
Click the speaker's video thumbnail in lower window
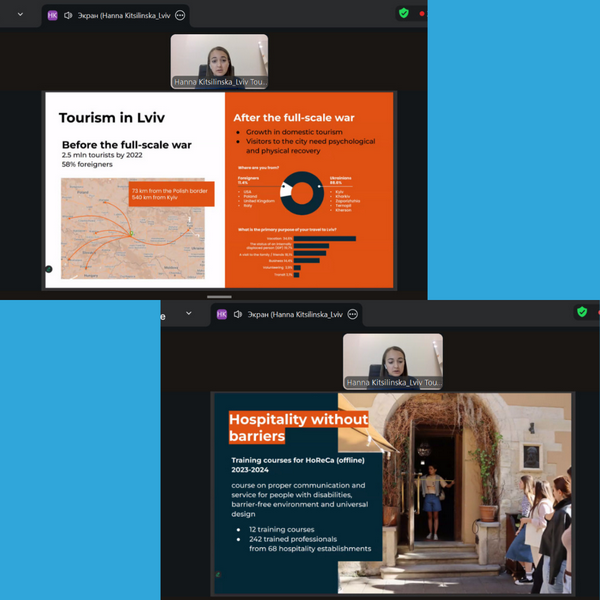click(393, 356)
